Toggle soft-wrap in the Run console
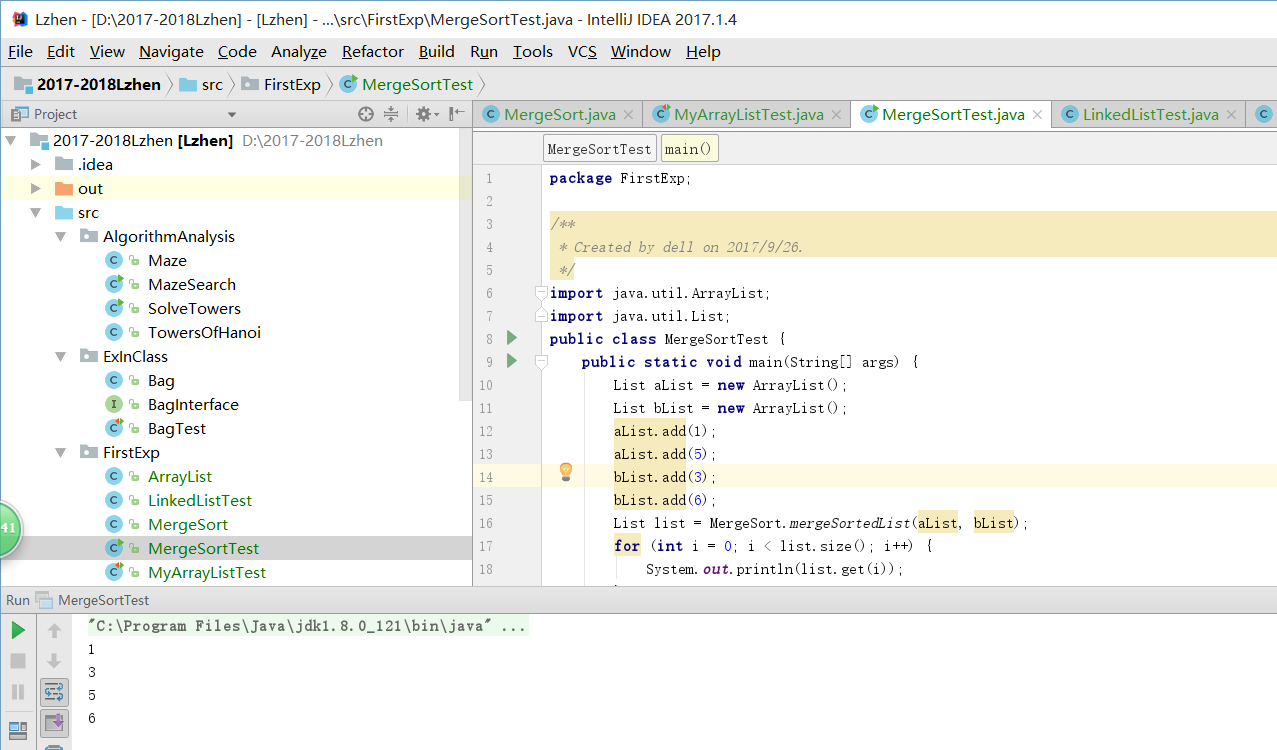The image size is (1277, 750). [54, 691]
